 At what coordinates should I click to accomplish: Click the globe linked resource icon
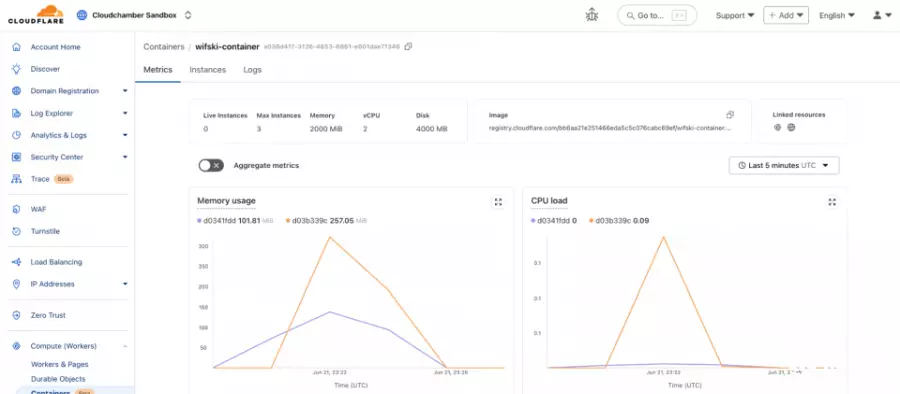pyautogui.click(x=791, y=128)
